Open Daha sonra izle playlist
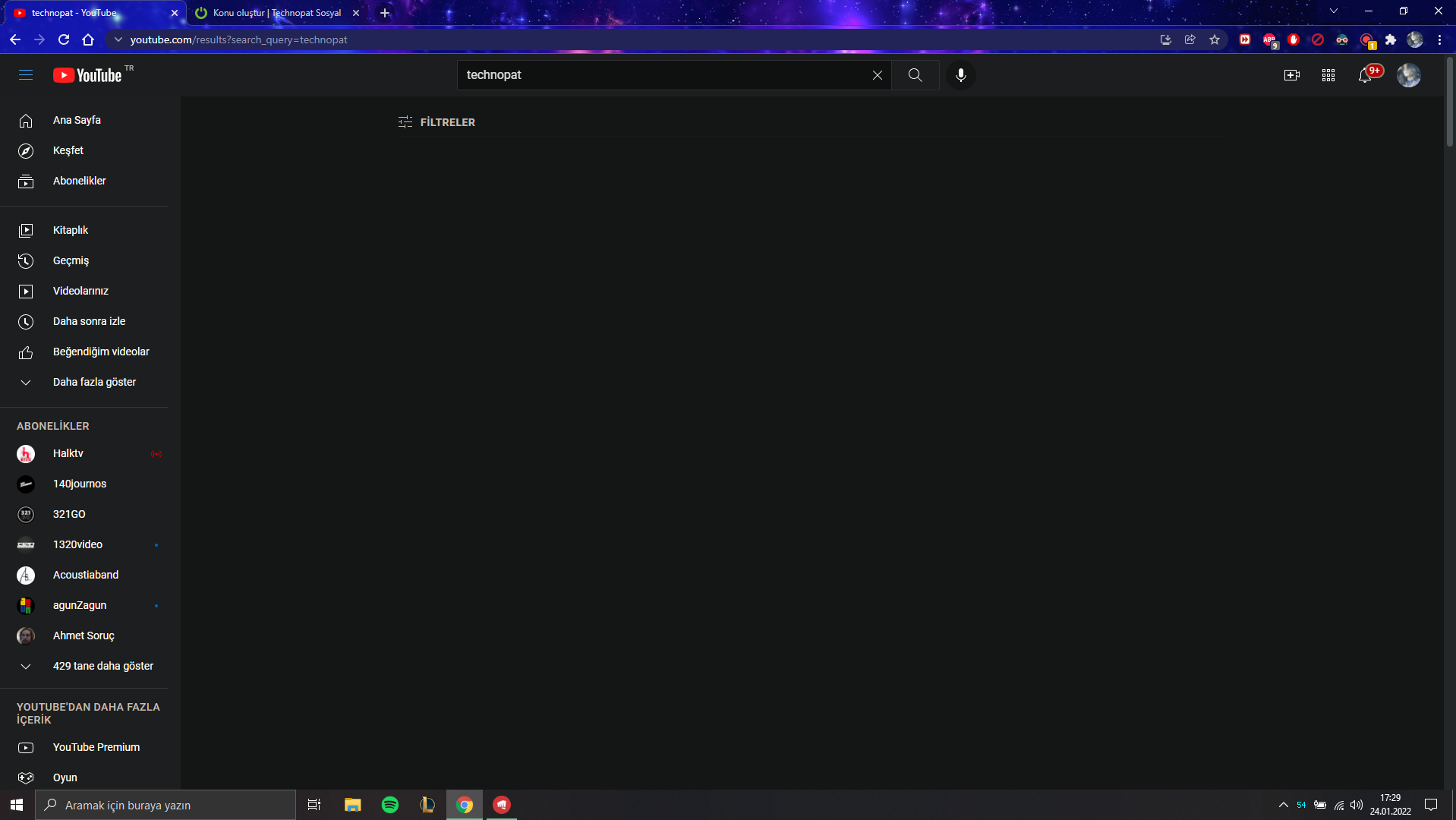The height and width of the screenshot is (820, 1456). (x=84, y=321)
